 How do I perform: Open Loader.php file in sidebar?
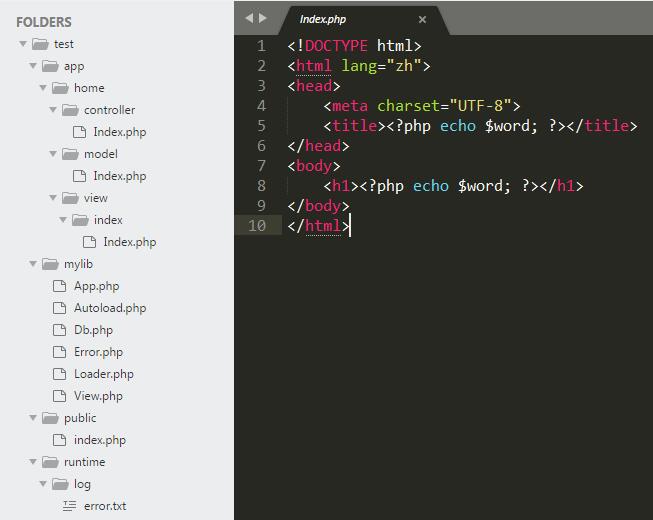click(x=103, y=374)
